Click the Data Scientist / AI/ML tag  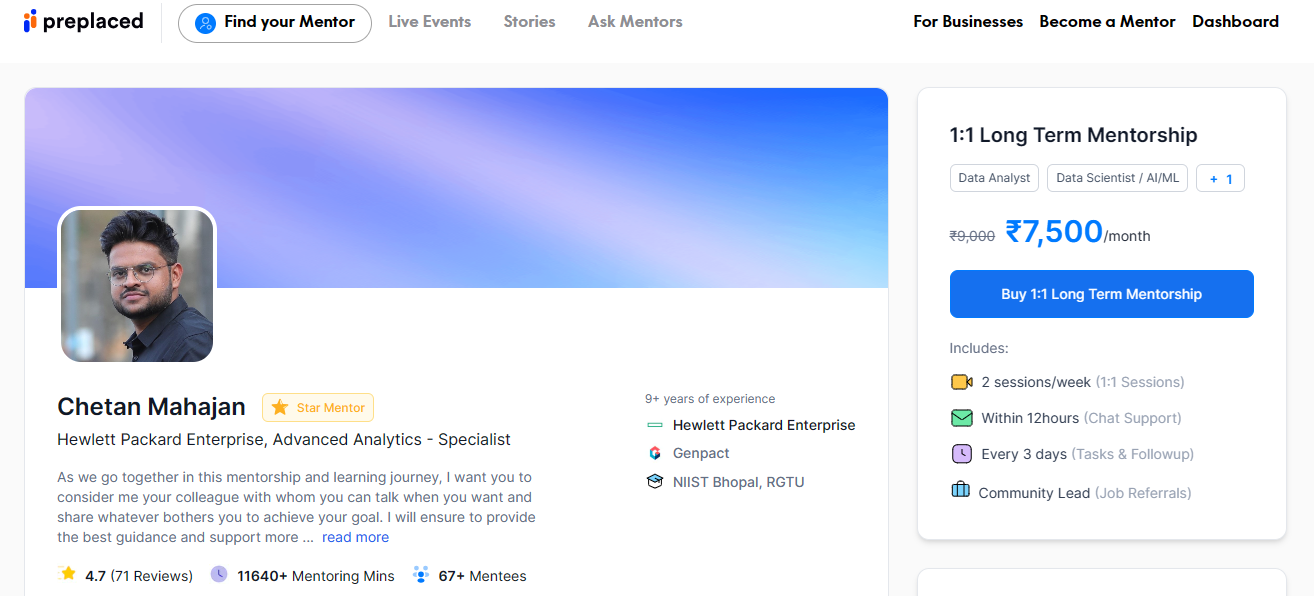[1117, 178]
